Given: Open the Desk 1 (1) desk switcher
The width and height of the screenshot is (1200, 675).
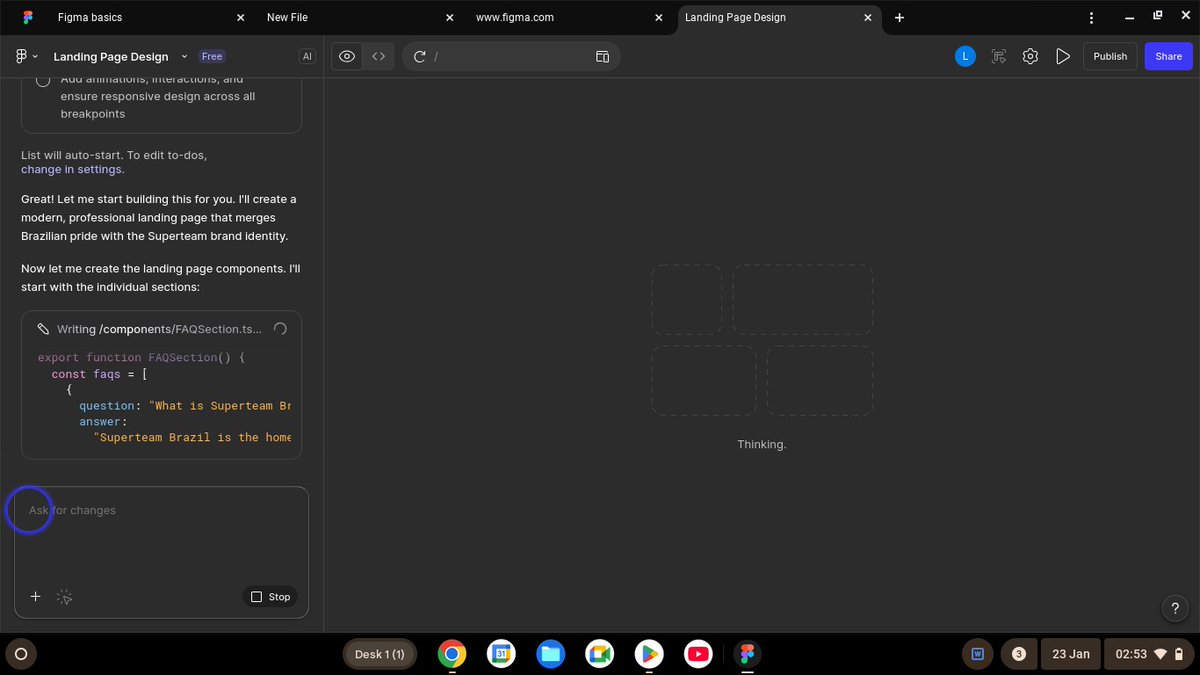Looking at the screenshot, I should tap(380, 654).
